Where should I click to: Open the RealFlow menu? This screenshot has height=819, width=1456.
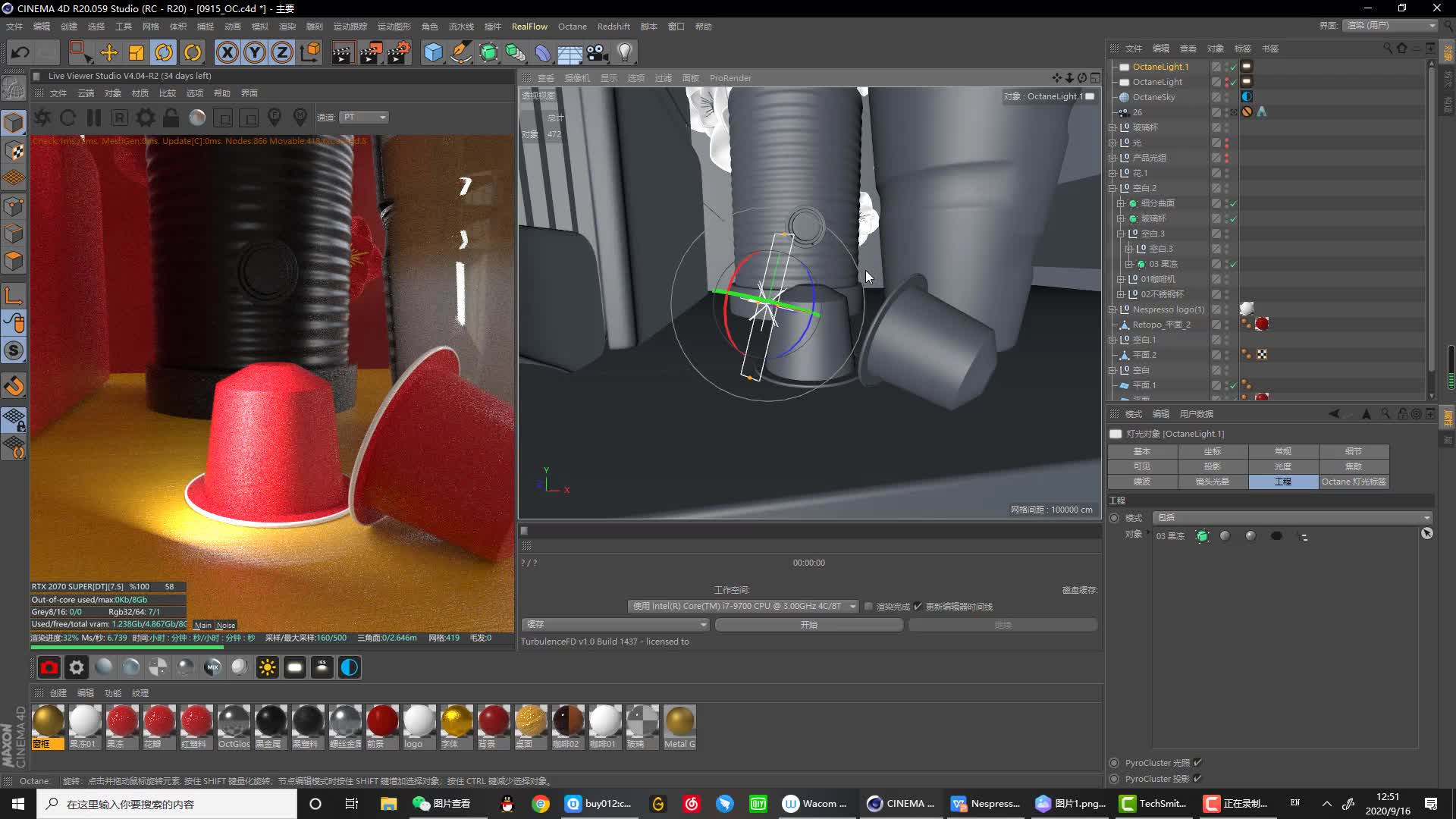tap(529, 27)
